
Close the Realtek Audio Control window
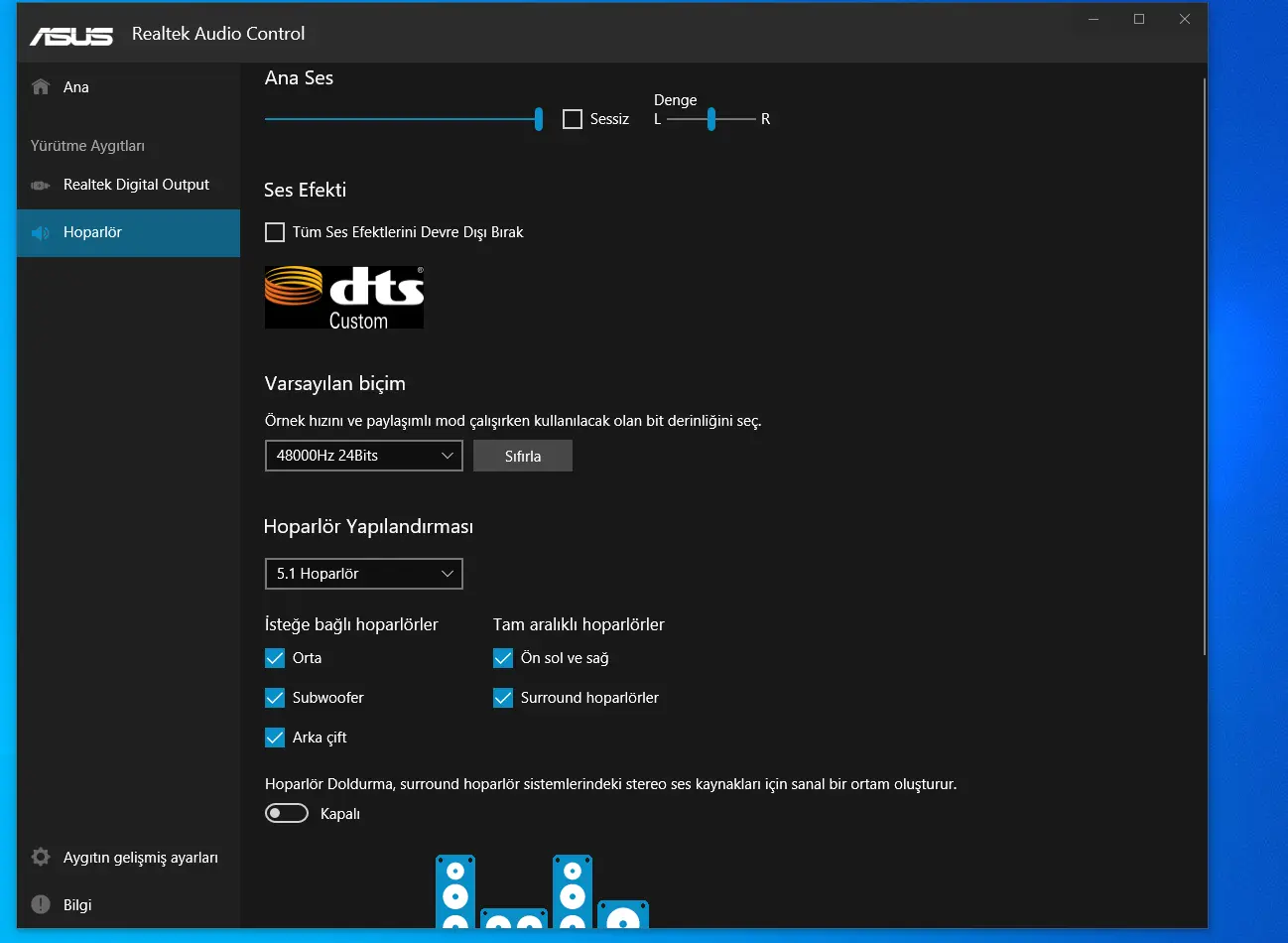click(x=1185, y=19)
